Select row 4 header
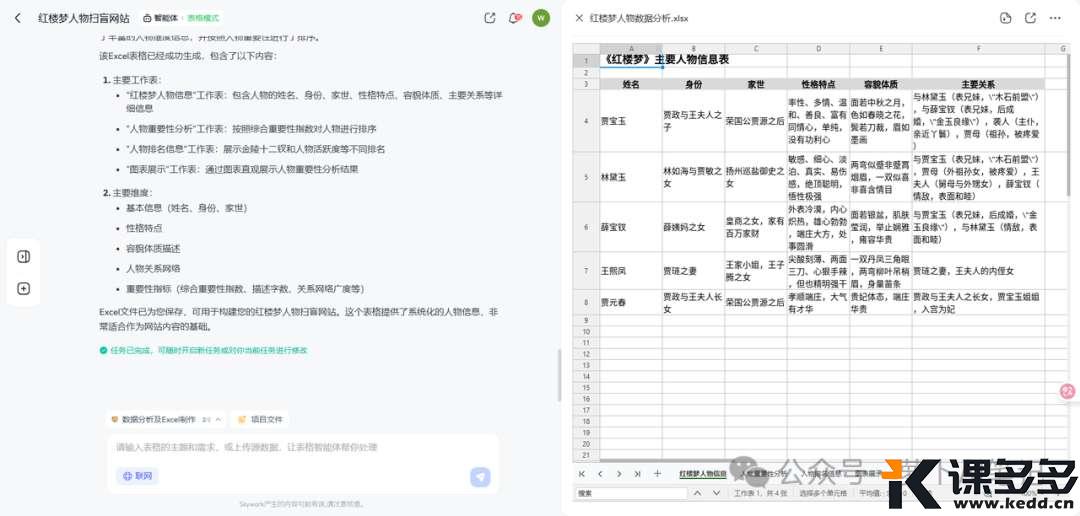1080x516 pixels. 586,121
